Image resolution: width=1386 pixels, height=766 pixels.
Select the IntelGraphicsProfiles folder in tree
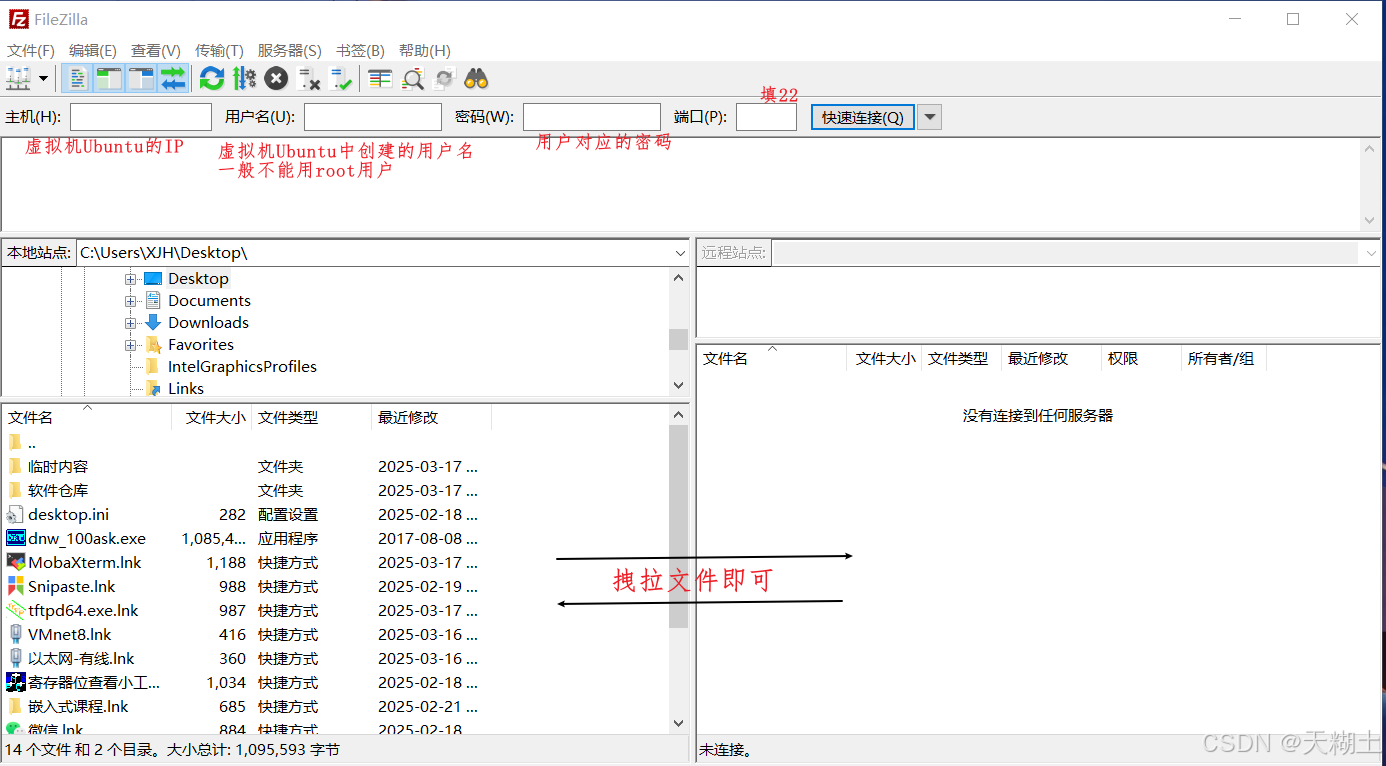242,367
